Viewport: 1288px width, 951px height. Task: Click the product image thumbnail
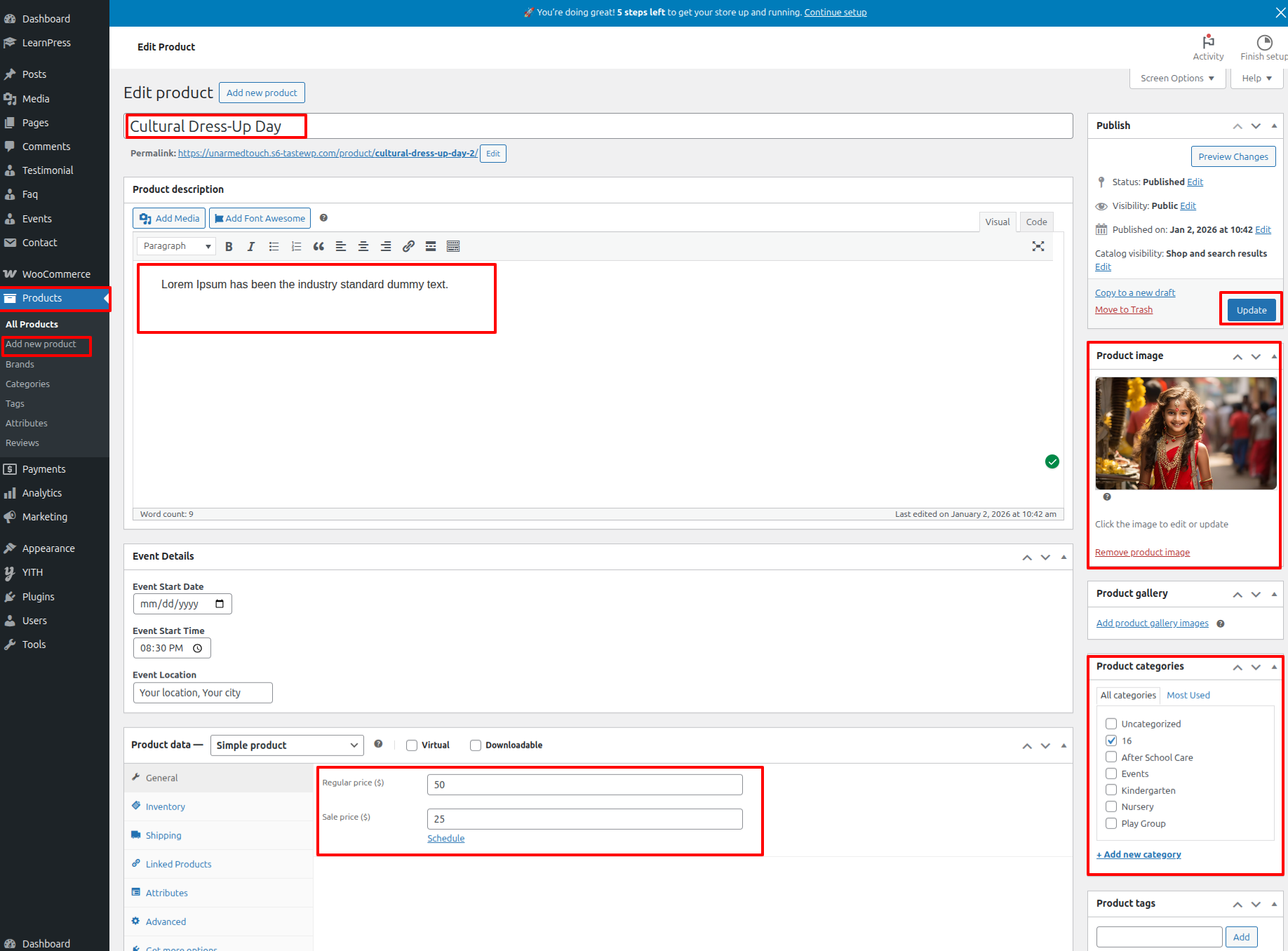tap(1186, 433)
